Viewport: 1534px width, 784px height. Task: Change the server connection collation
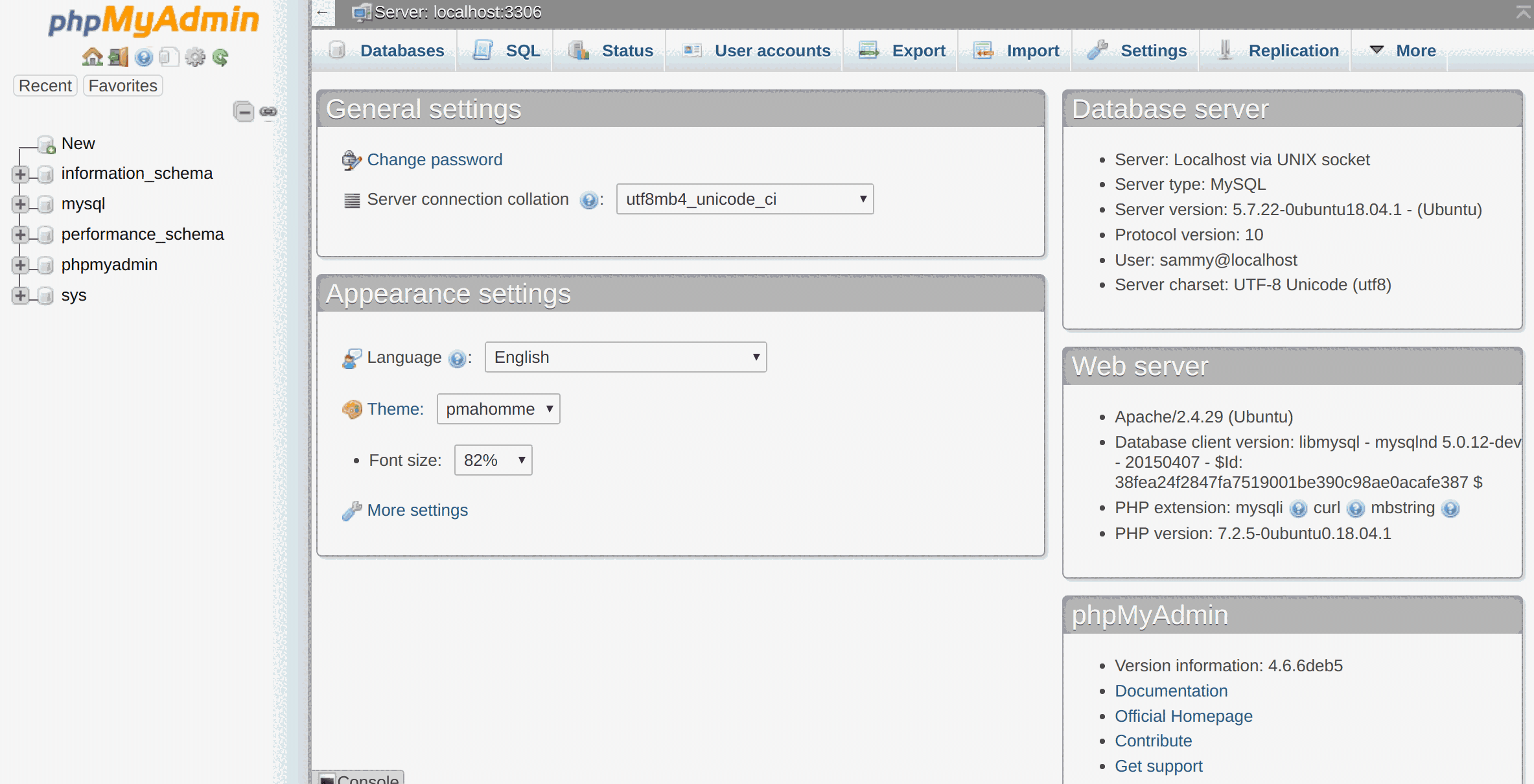click(744, 199)
